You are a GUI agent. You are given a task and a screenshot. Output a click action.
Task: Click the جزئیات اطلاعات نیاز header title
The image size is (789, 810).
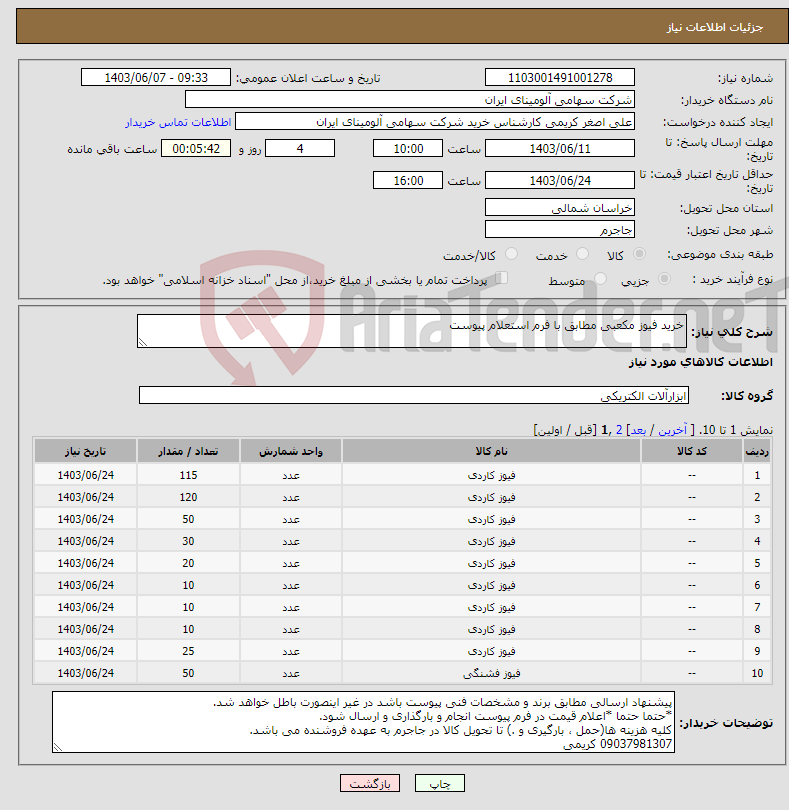714,27
